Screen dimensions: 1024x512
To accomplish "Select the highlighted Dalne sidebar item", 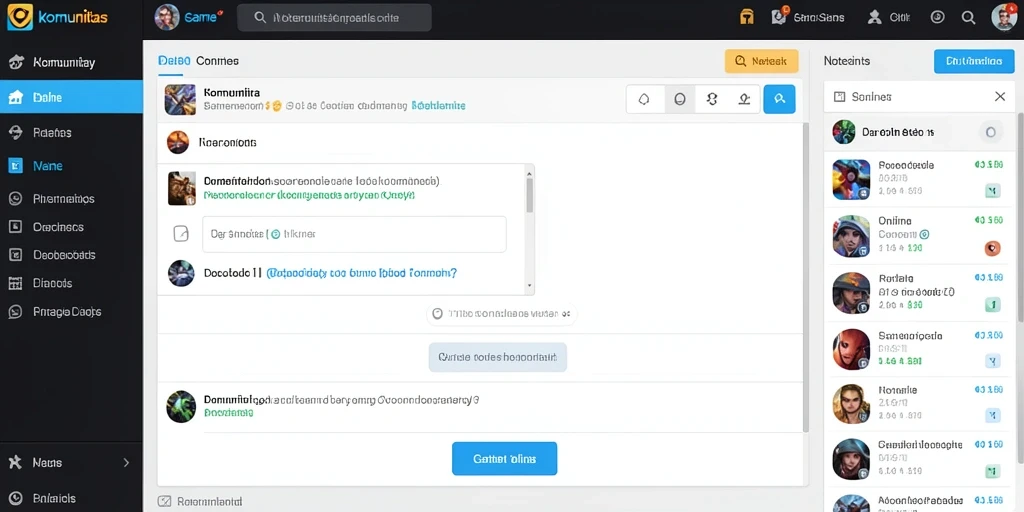I will click(x=71, y=97).
